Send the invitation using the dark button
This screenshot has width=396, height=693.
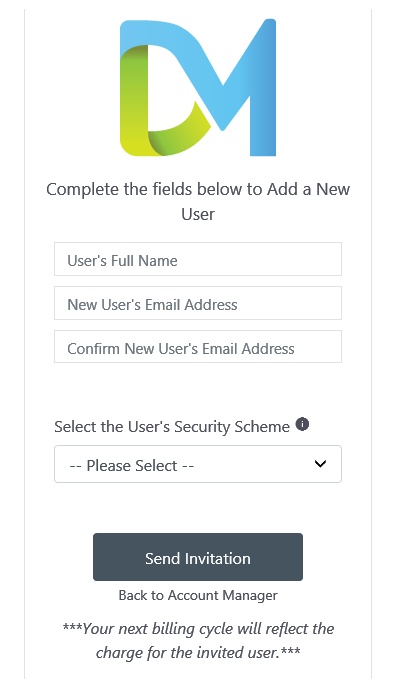198,557
